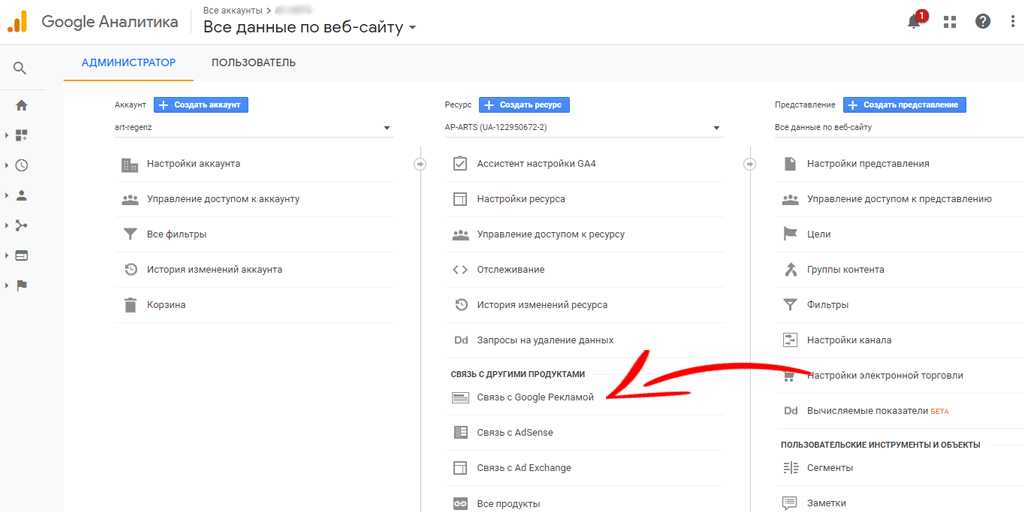Screen dimensions: 1024x512
Task: Open the real-time clock reports icon
Action: pyautogui.click(x=21, y=165)
